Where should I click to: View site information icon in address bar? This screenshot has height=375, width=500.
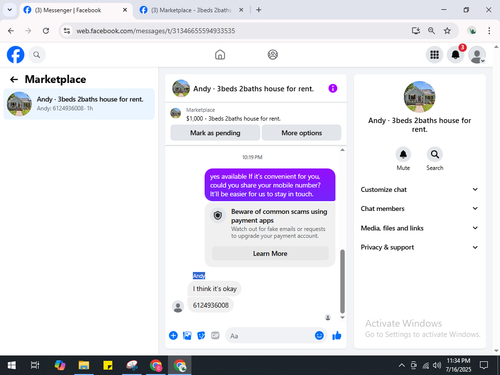coord(67,31)
